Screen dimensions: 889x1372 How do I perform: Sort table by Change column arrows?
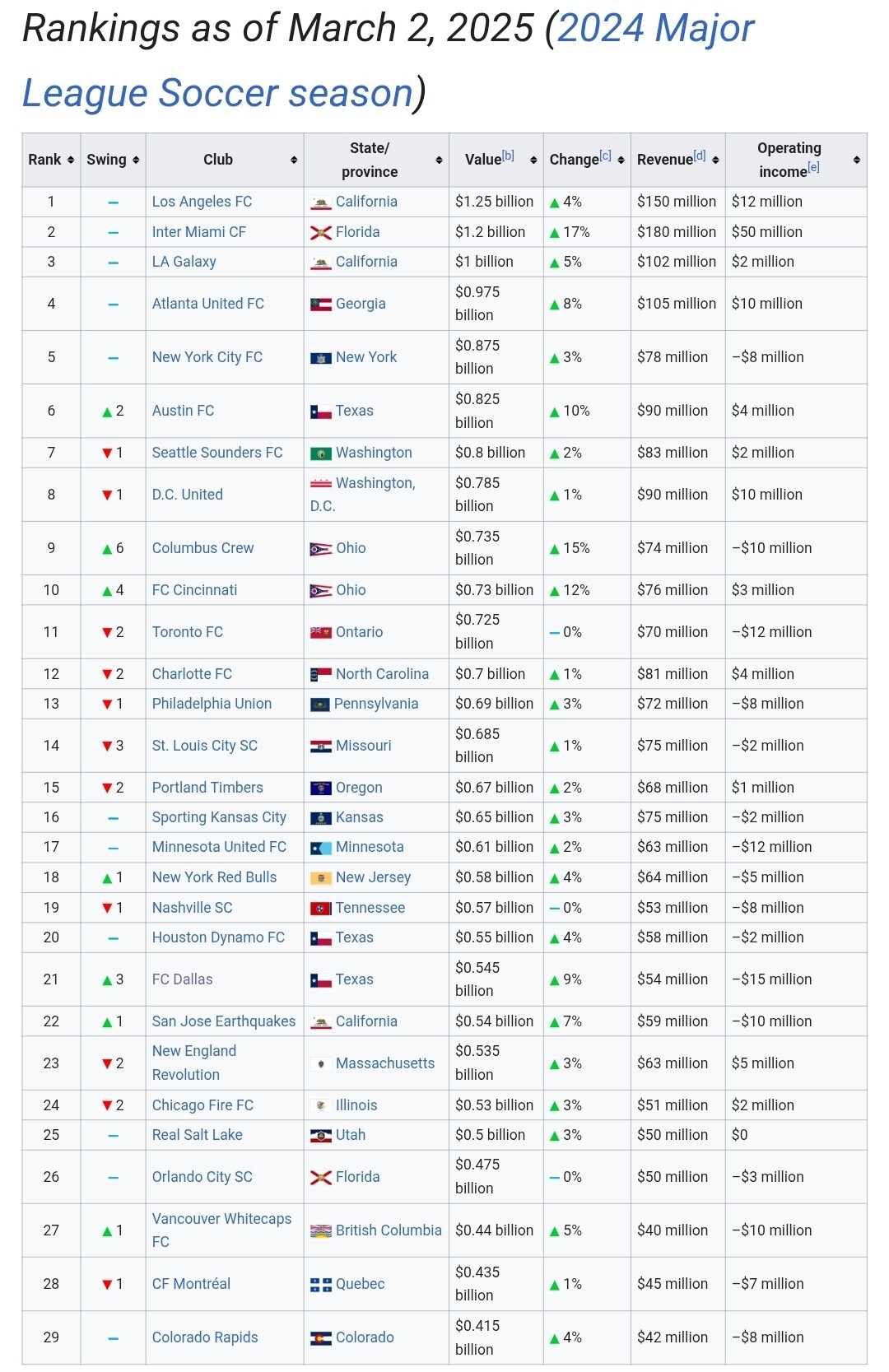[x=621, y=160]
